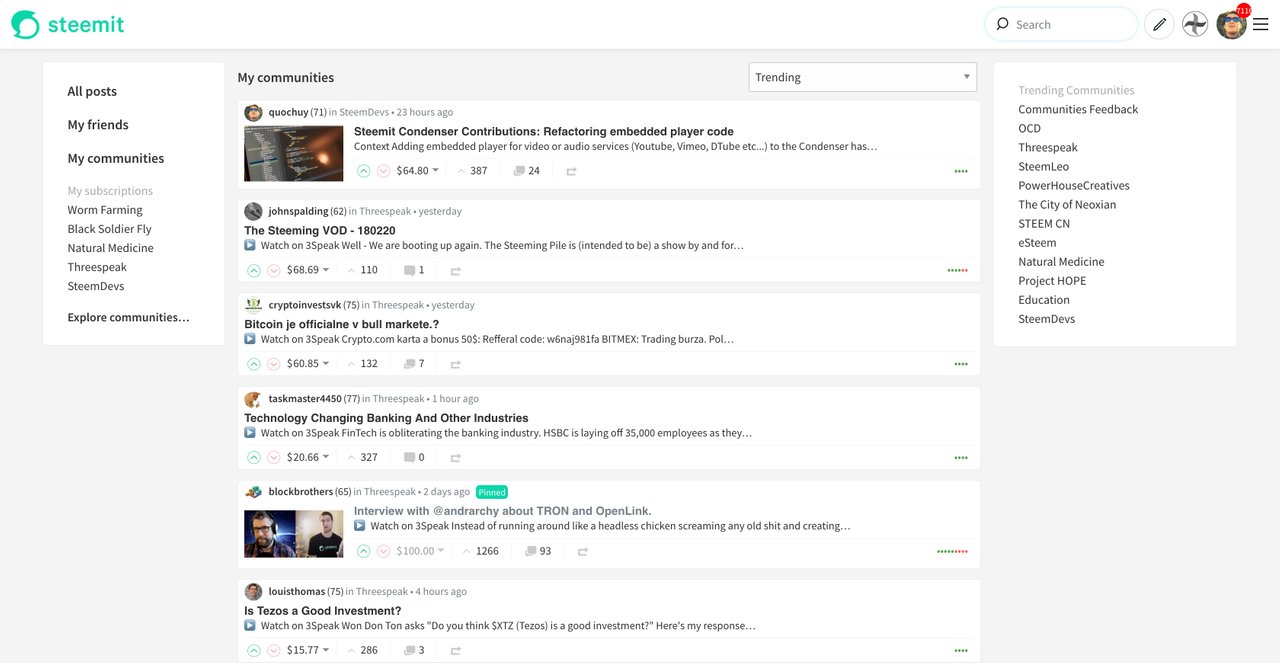The height and width of the screenshot is (663, 1280).
Task: Click the Pinned badge on blockbrothers post
Action: (x=492, y=492)
